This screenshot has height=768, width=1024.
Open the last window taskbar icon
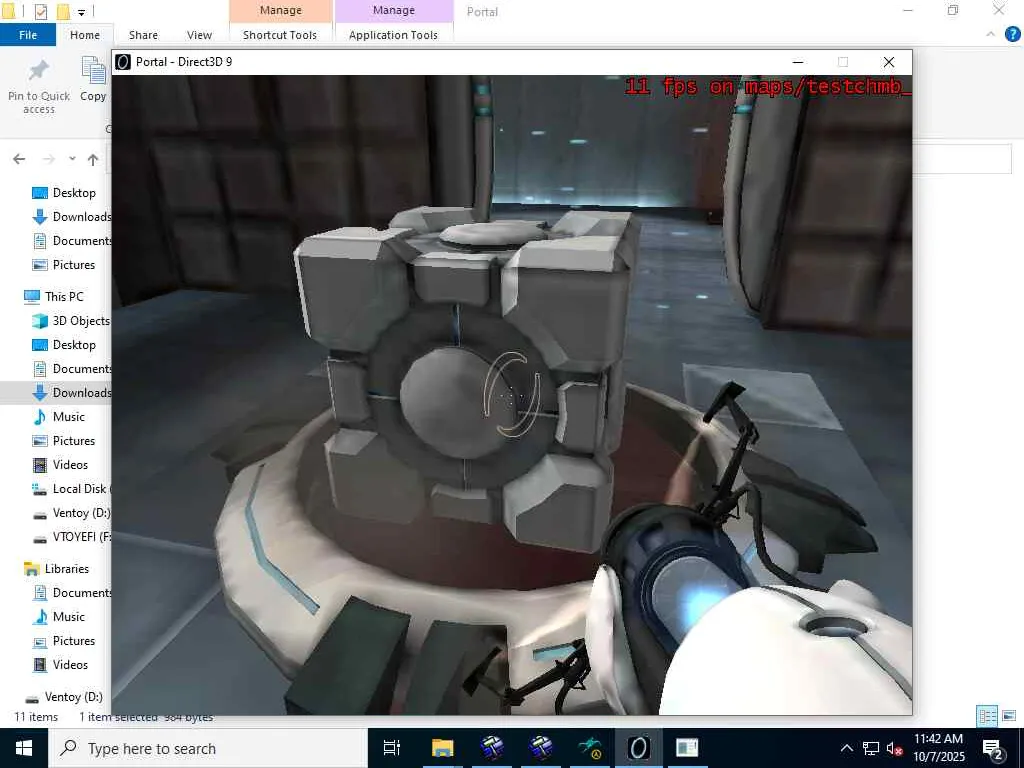click(x=687, y=748)
